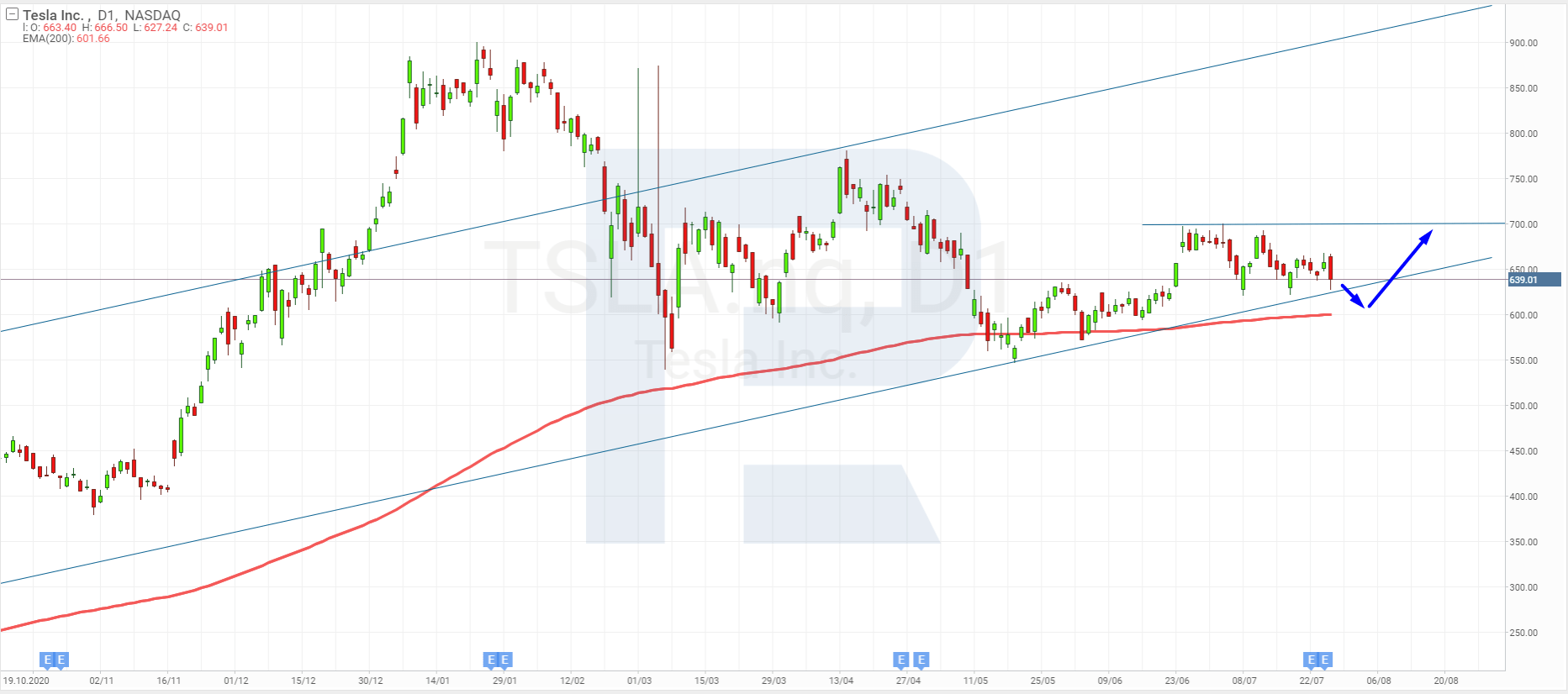Click the 06/08 date label
Image resolution: width=1568 pixels, height=694 pixels.
(x=1379, y=681)
